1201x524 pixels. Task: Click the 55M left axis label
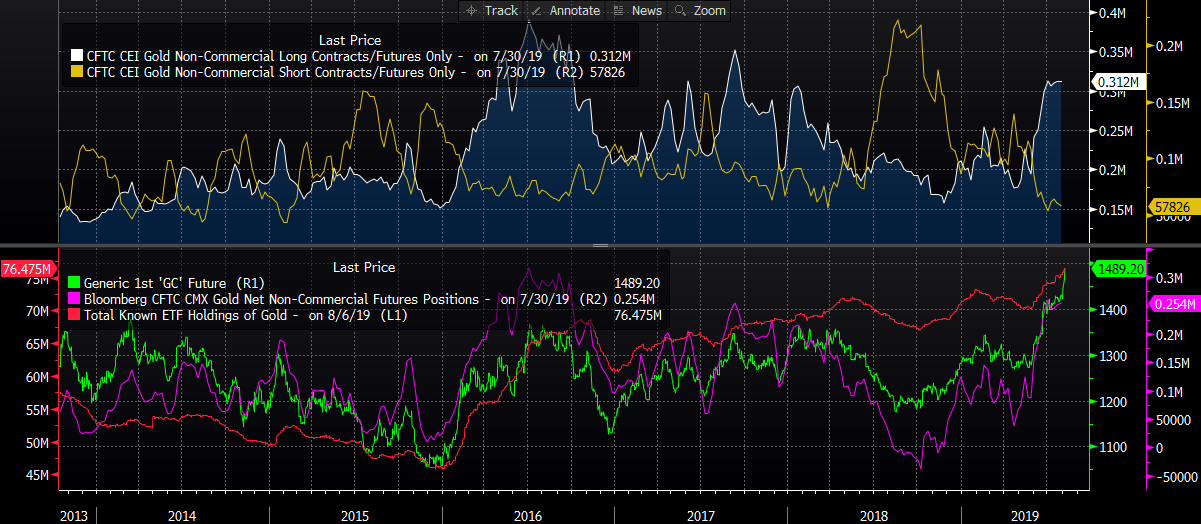pyautogui.click(x=37, y=410)
